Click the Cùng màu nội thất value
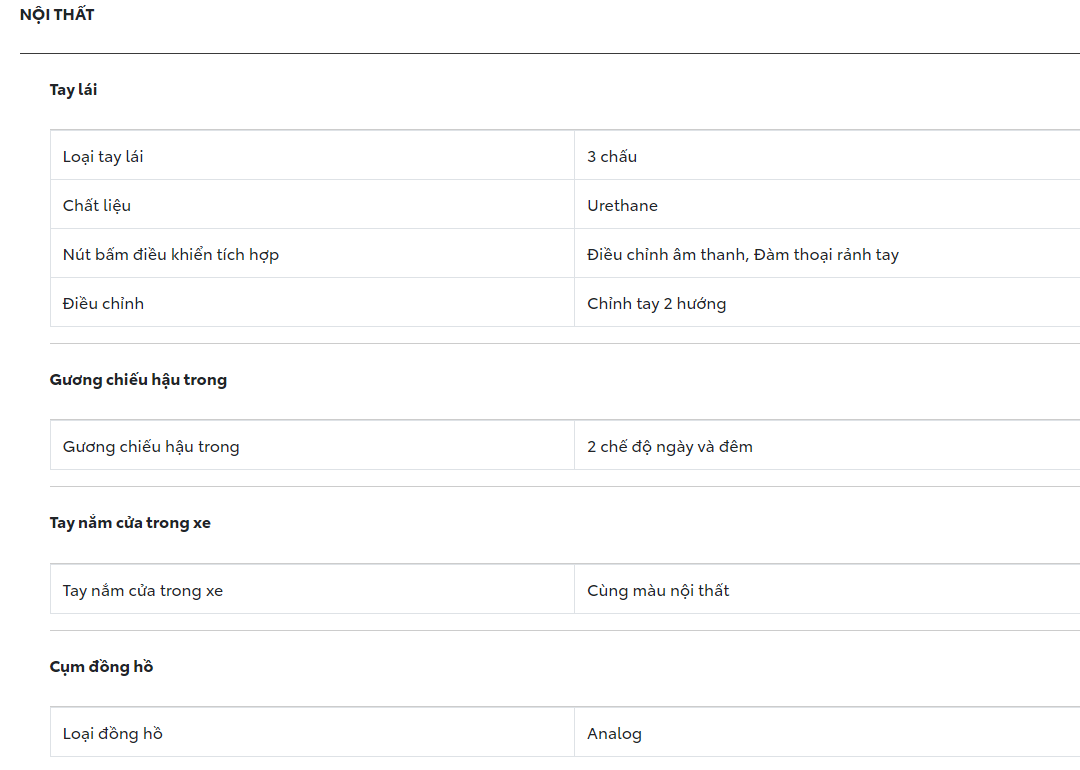This screenshot has width=1080, height=770. click(658, 590)
